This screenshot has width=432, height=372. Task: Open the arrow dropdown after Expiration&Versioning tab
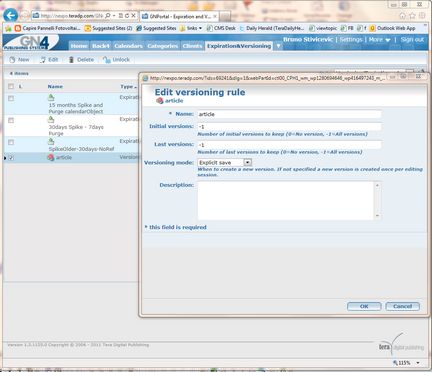click(278, 46)
